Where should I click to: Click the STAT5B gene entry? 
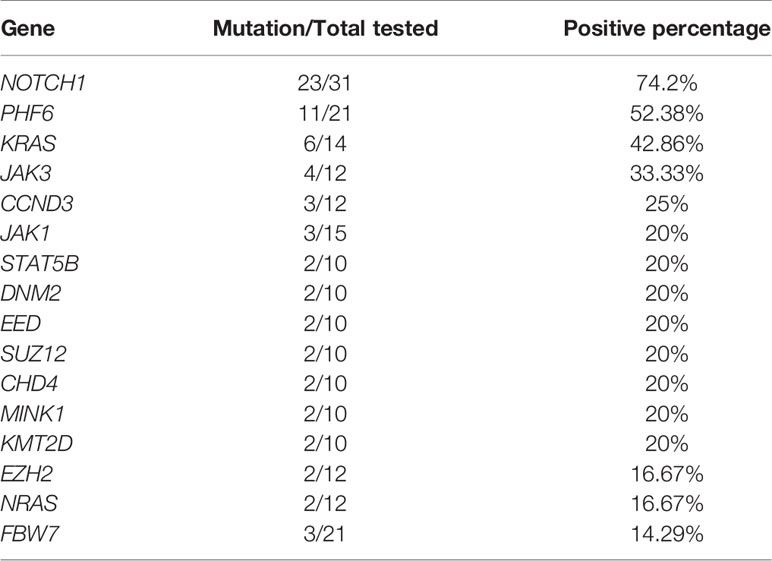pos(39,264)
